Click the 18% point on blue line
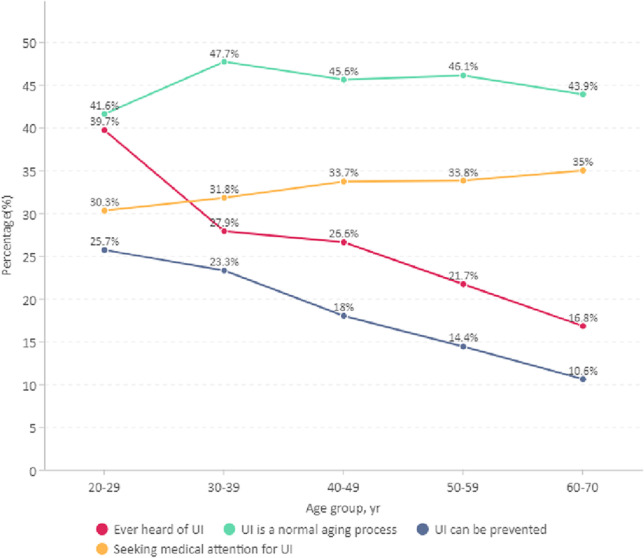The height and width of the screenshot is (558, 644). coord(344,316)
